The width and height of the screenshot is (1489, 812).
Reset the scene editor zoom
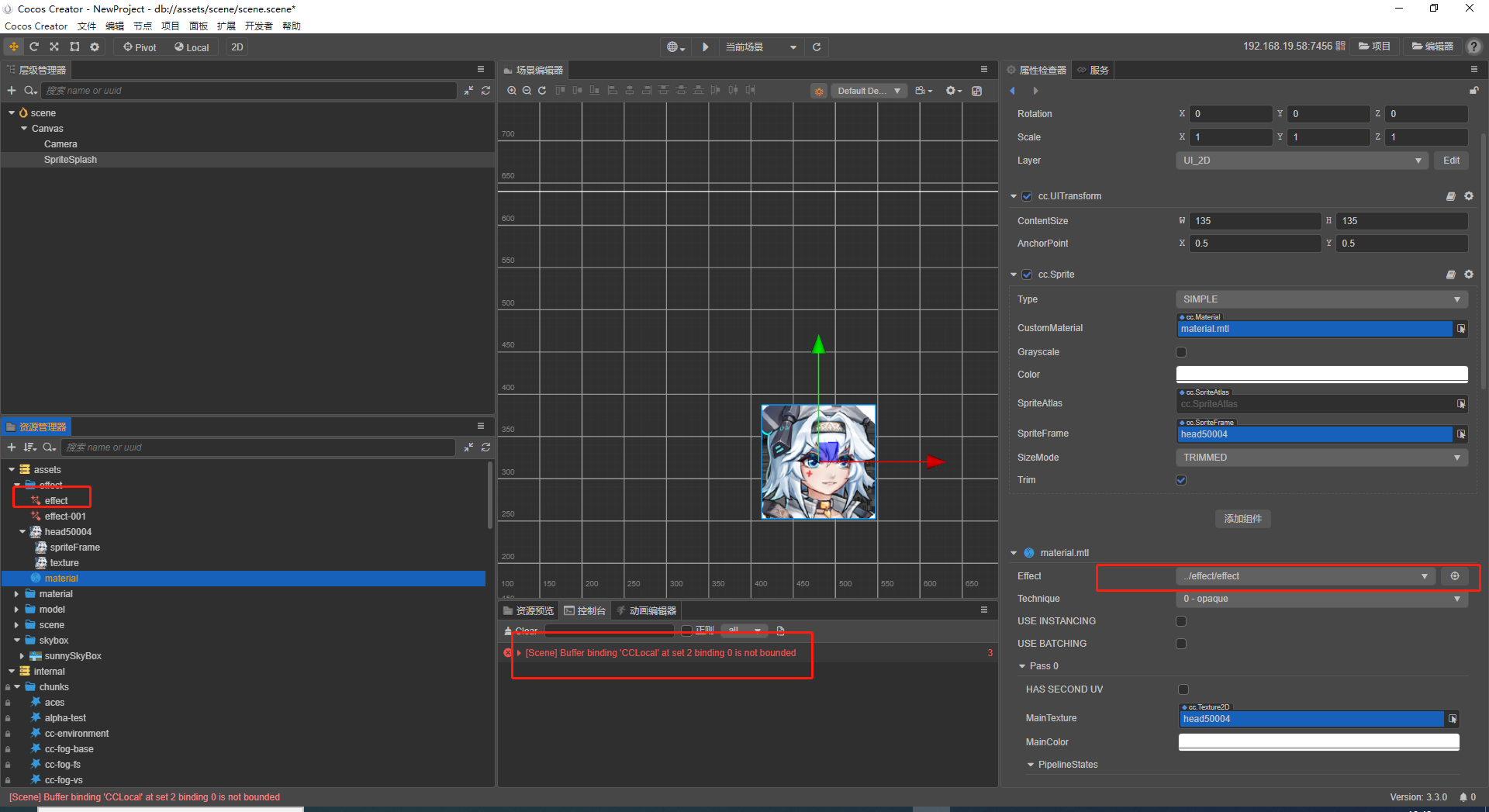[x=542, y=91]
